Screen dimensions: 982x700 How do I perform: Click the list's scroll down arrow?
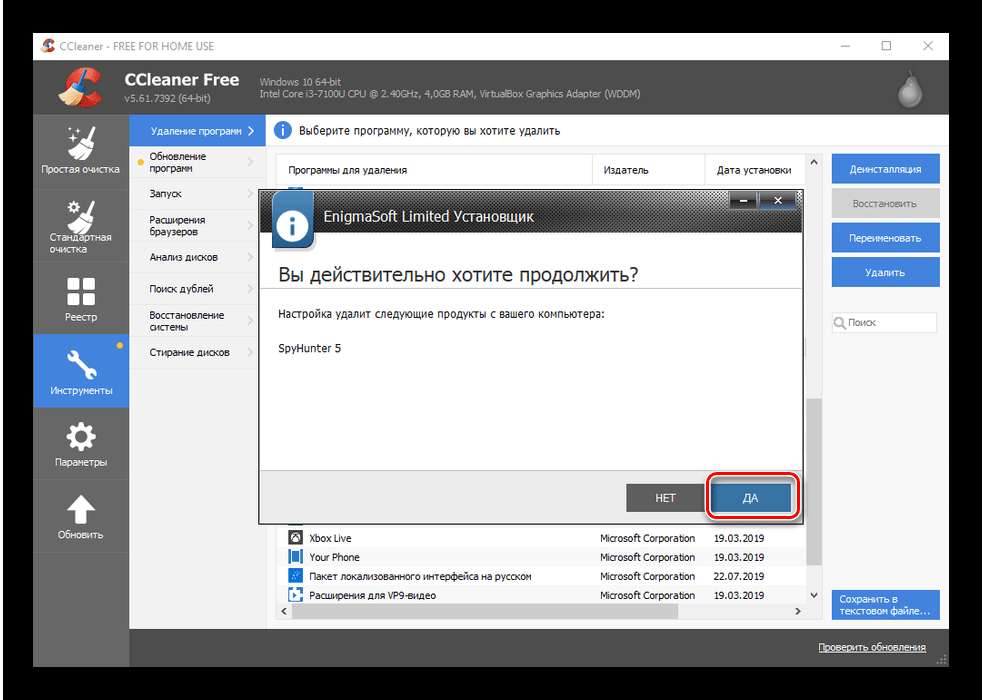click(814, 595)
